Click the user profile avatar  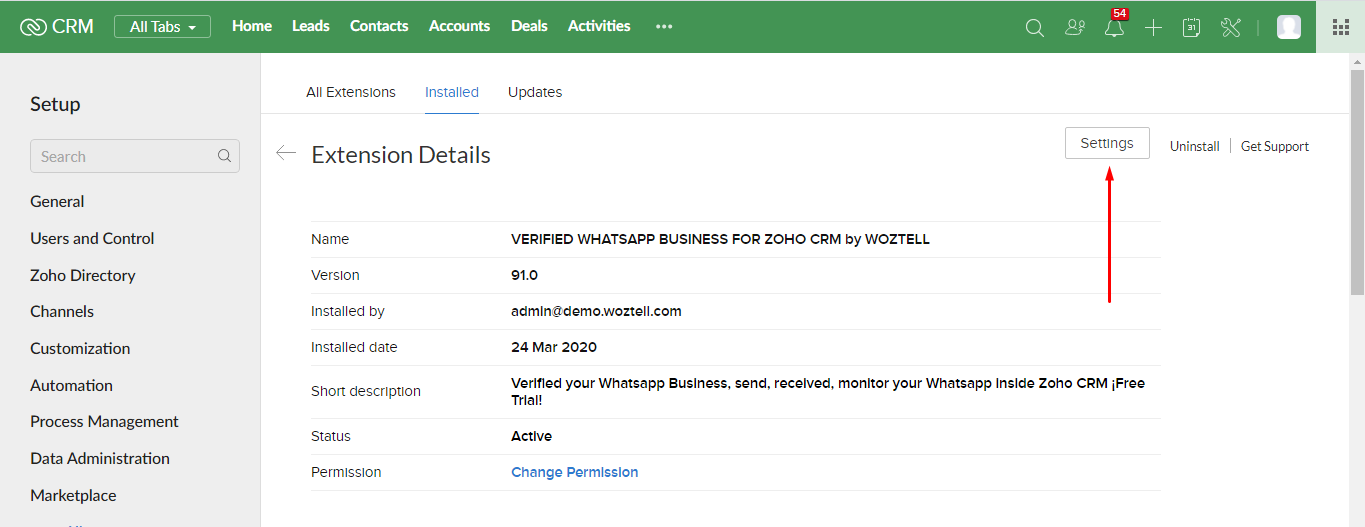pos(1289,27)
